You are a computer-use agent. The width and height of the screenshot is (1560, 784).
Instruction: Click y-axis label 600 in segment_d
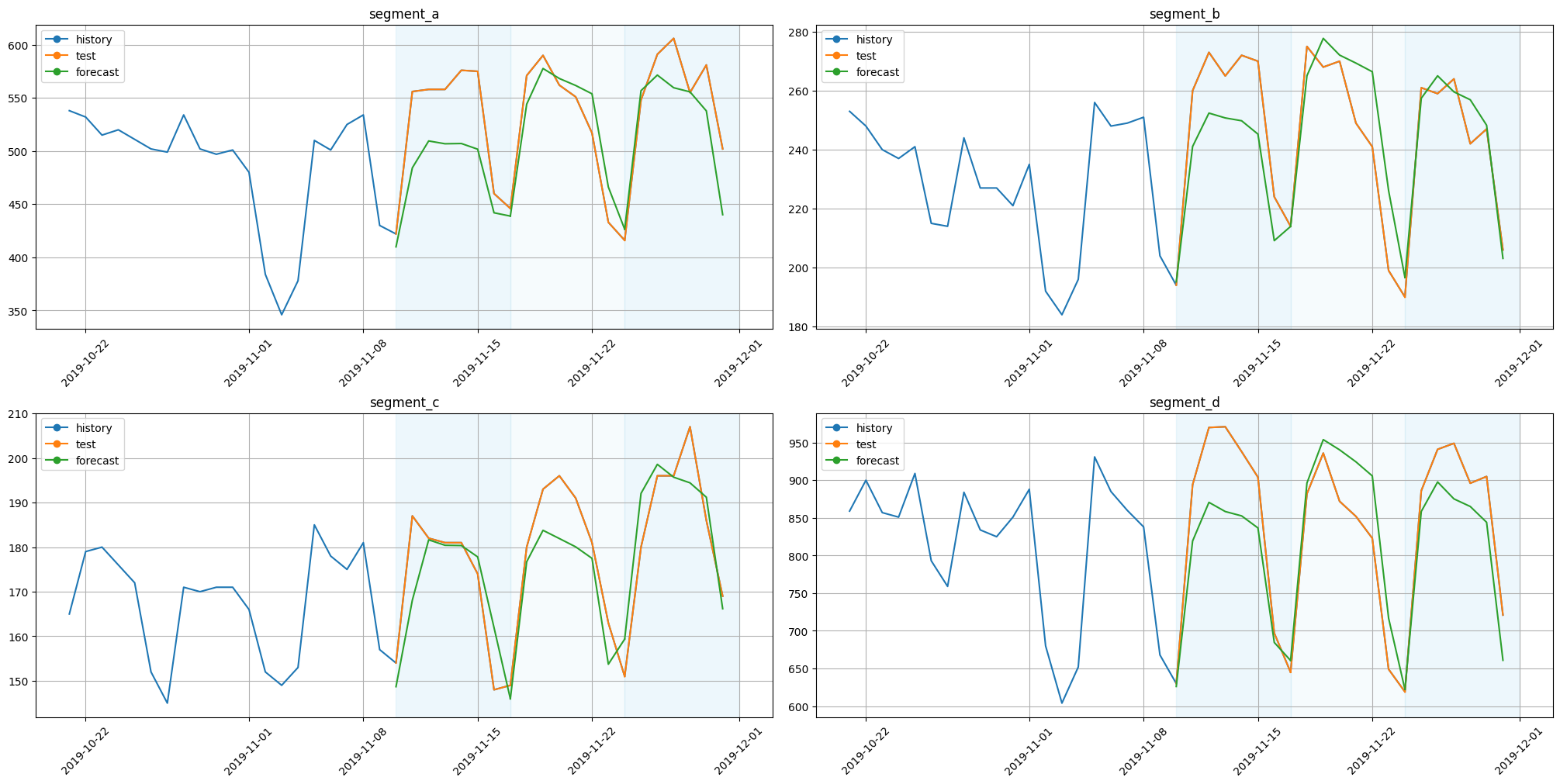[x=799, y=706]
